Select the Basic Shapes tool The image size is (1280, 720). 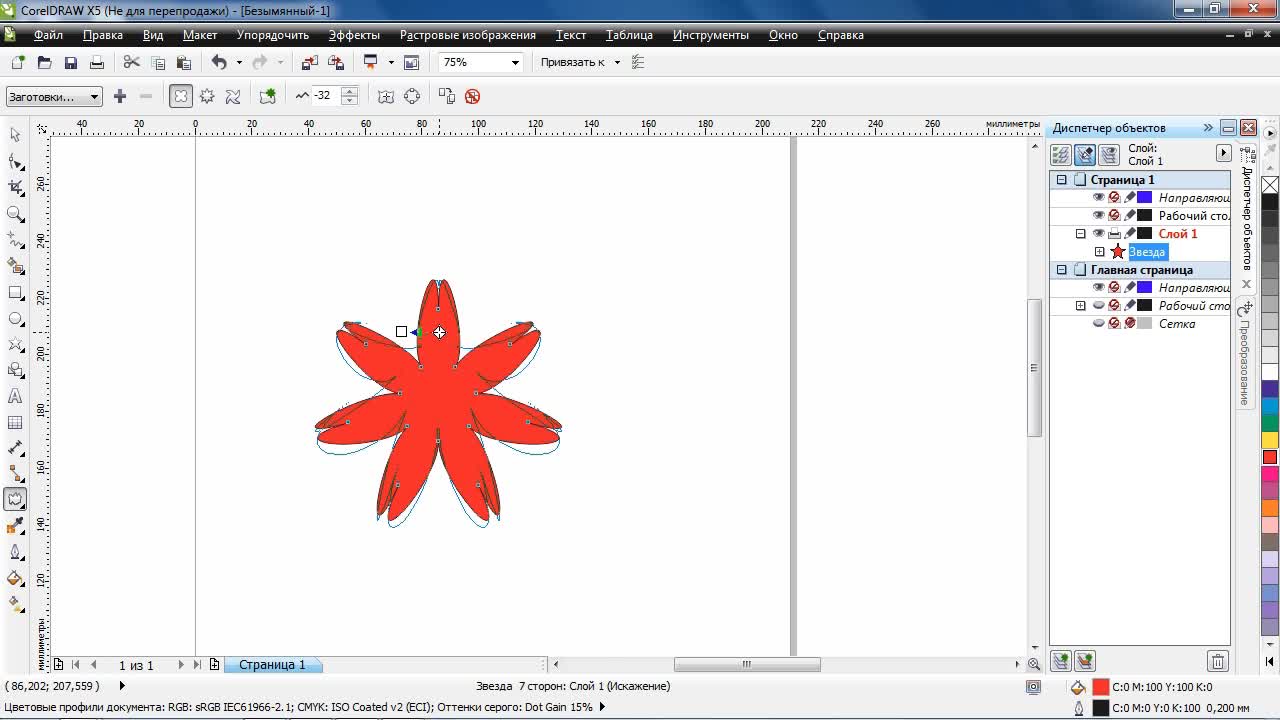15,371
